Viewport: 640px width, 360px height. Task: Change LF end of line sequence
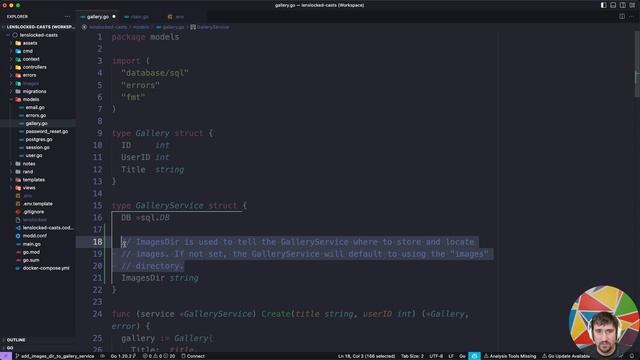coord(451,356)
